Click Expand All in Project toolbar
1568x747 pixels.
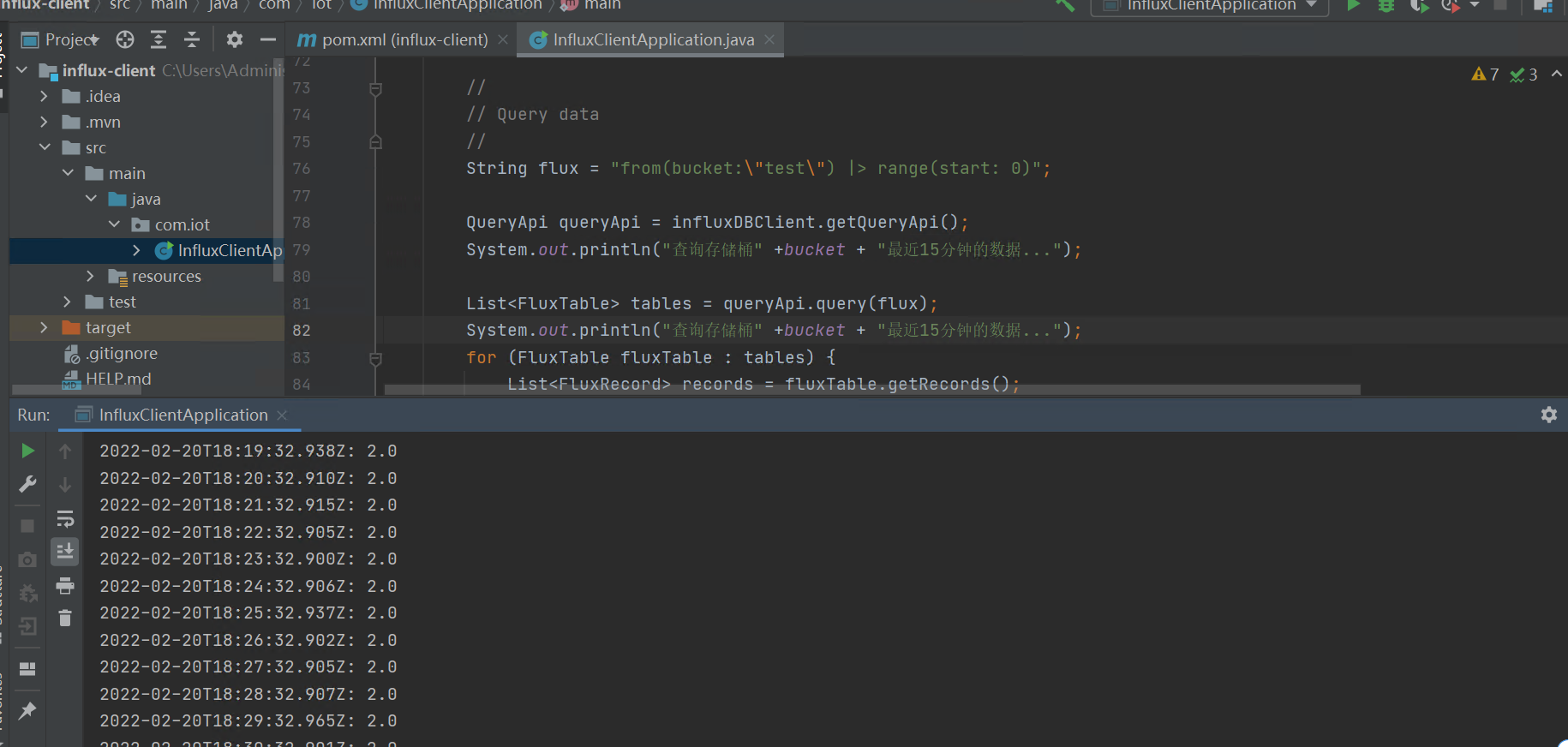[x=159, y=39]
